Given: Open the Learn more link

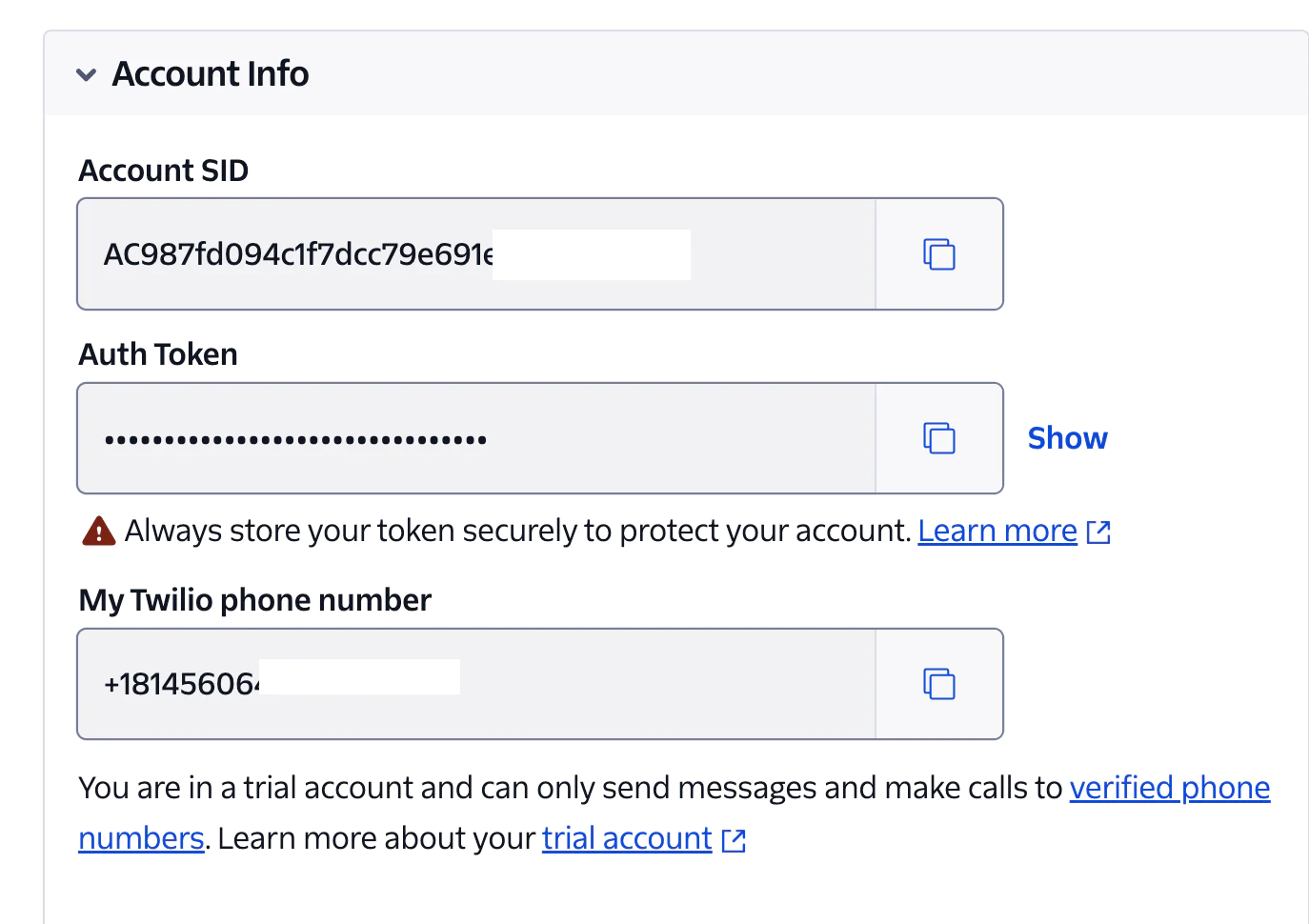Looking at the screenshot, I should 997,531.
